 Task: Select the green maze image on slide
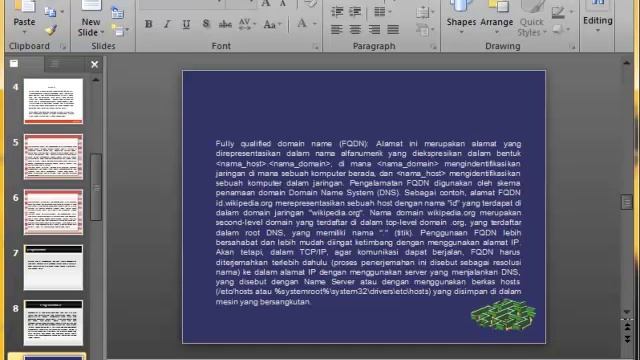(x=503, y=315)
